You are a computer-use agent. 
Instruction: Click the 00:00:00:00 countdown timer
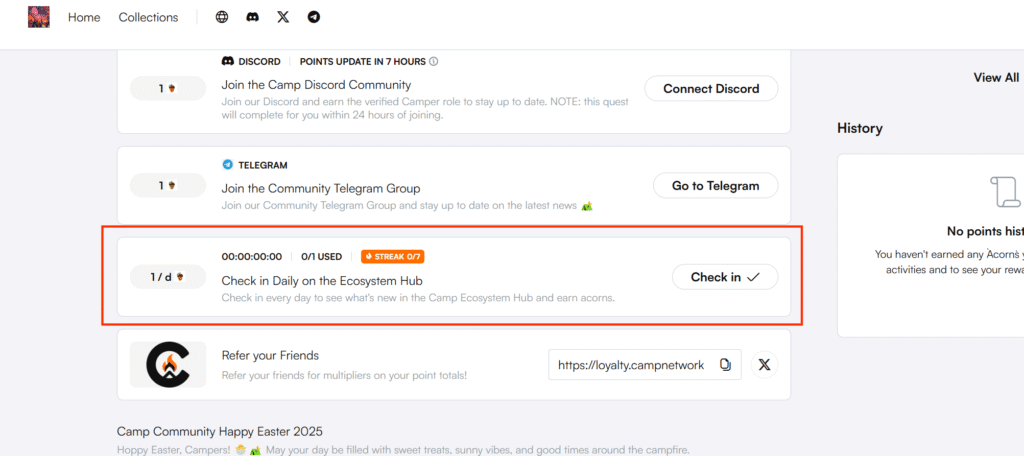click(x=252, y=257)
